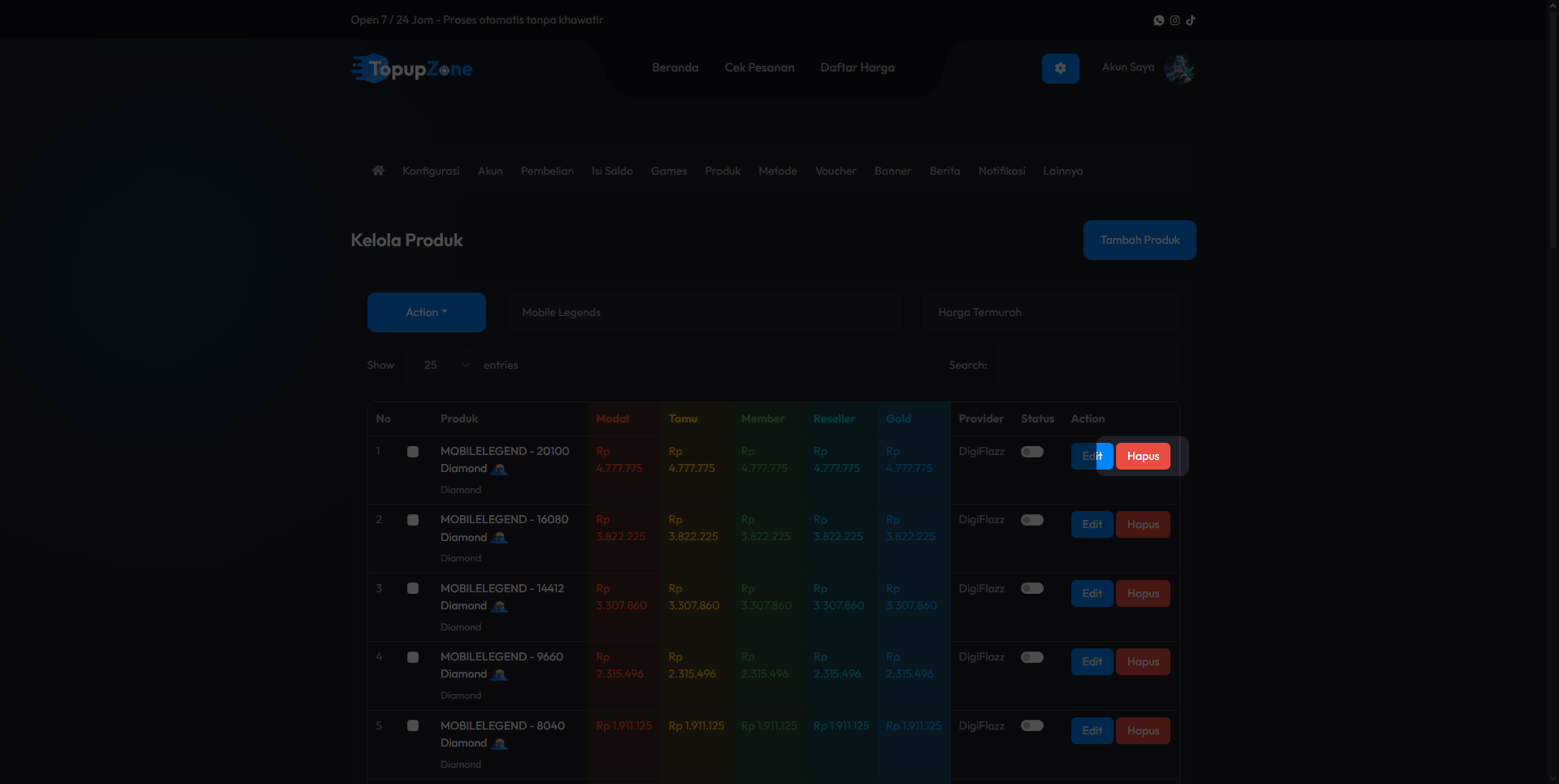Open the account avatar picture
This screenshot has width=1559, height=784.
(x=1179, y=68)
